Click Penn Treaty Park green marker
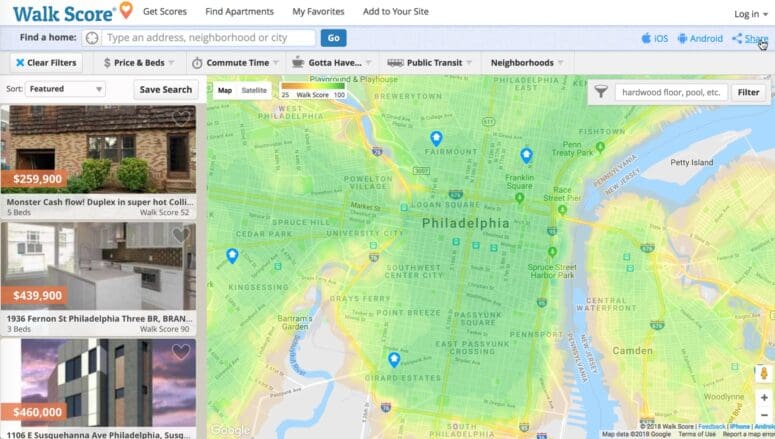This screenshot has height=439, width=775. click(x=600, y=147)
